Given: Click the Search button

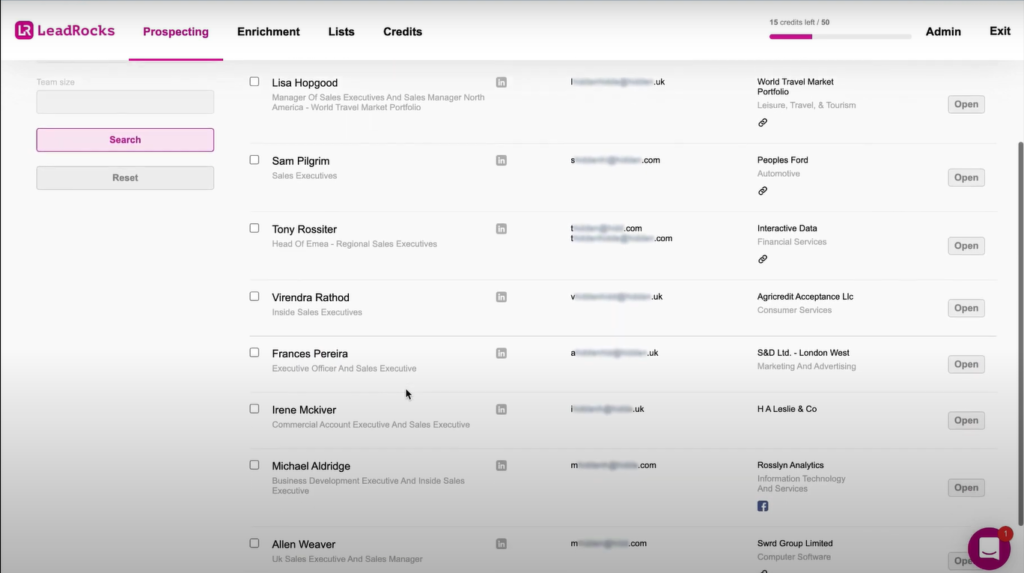Looking at the screenshot, I should tap(125, 140).
